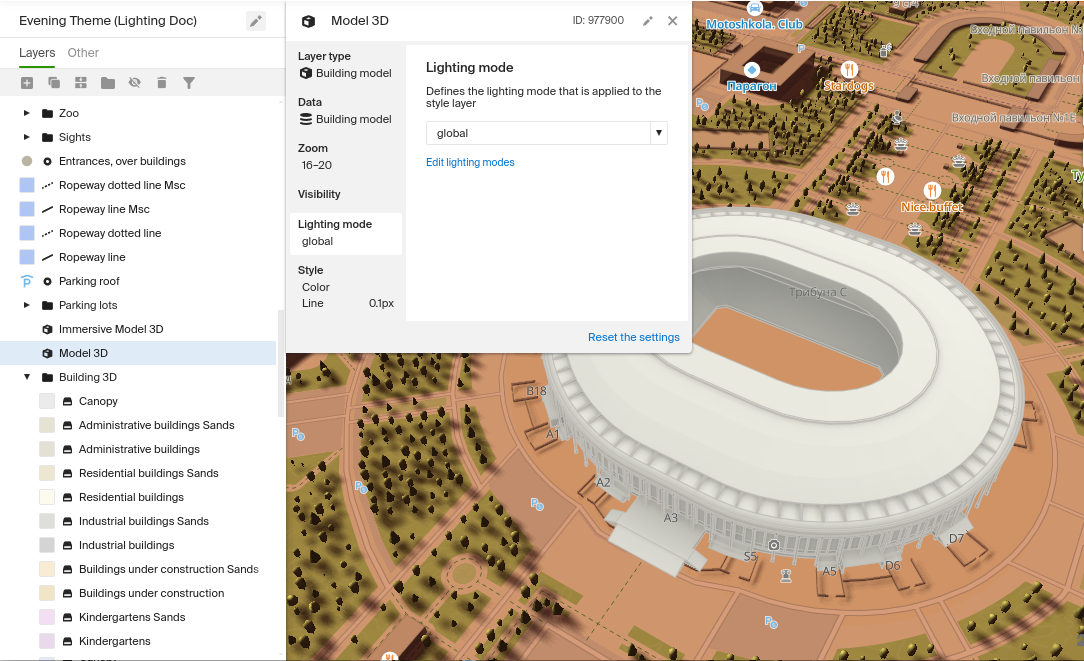1084x661 pixels.
Task: Open the Visibility settings section
Action: coord(319,194)
